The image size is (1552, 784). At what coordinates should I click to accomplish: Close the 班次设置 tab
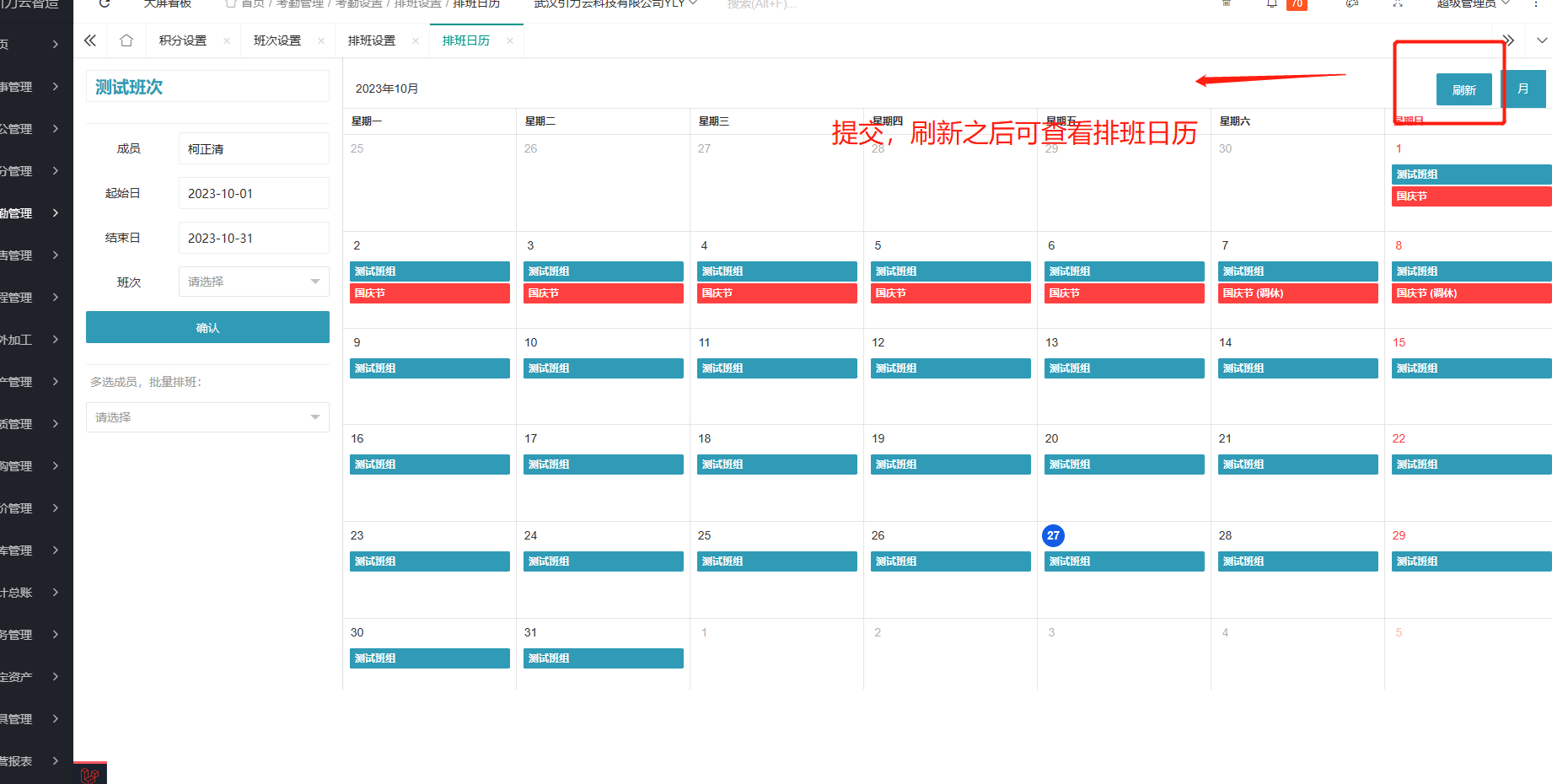pyautogui.click(x=321, y=40)
